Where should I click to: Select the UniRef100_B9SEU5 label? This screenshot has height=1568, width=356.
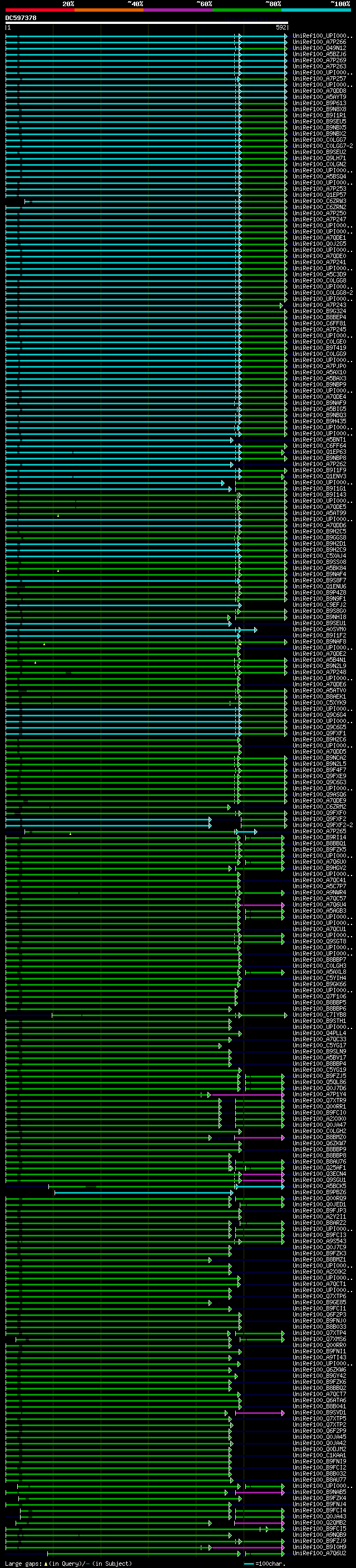(319, 122)
